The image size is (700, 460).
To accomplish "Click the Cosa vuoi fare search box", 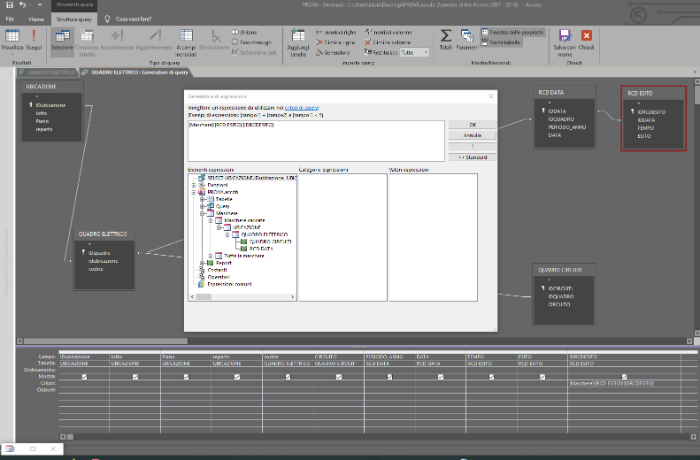I will [133, 19].
